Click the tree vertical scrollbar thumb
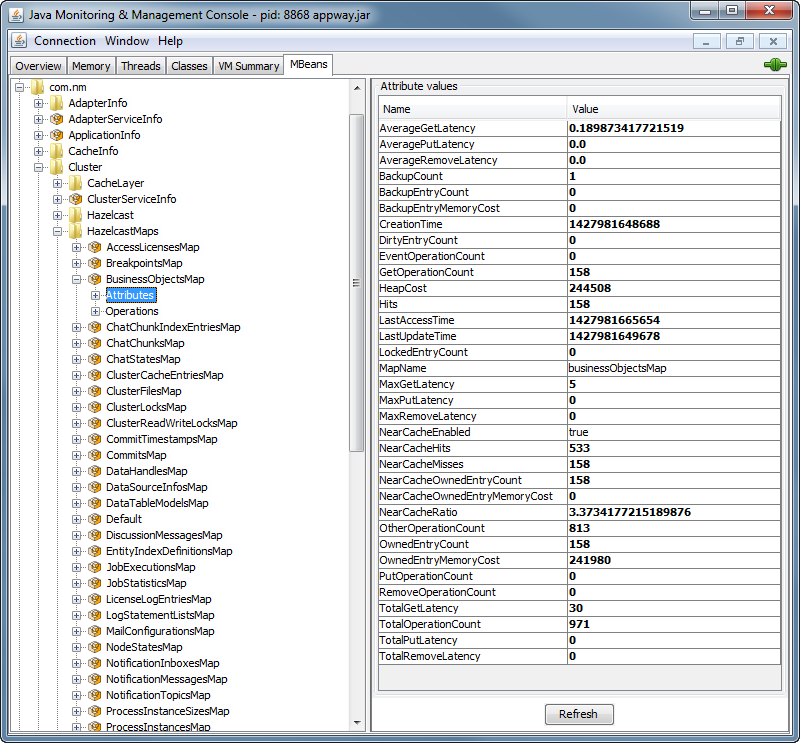 [356, 283]
